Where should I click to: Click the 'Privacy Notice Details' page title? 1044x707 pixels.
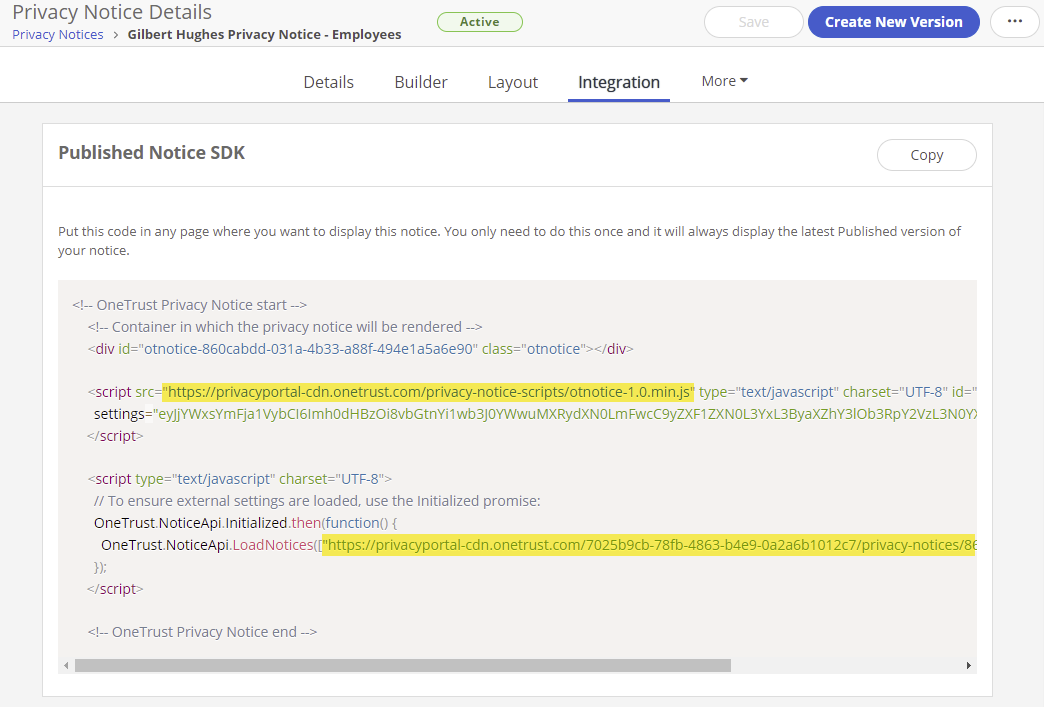tap(112, 12)
